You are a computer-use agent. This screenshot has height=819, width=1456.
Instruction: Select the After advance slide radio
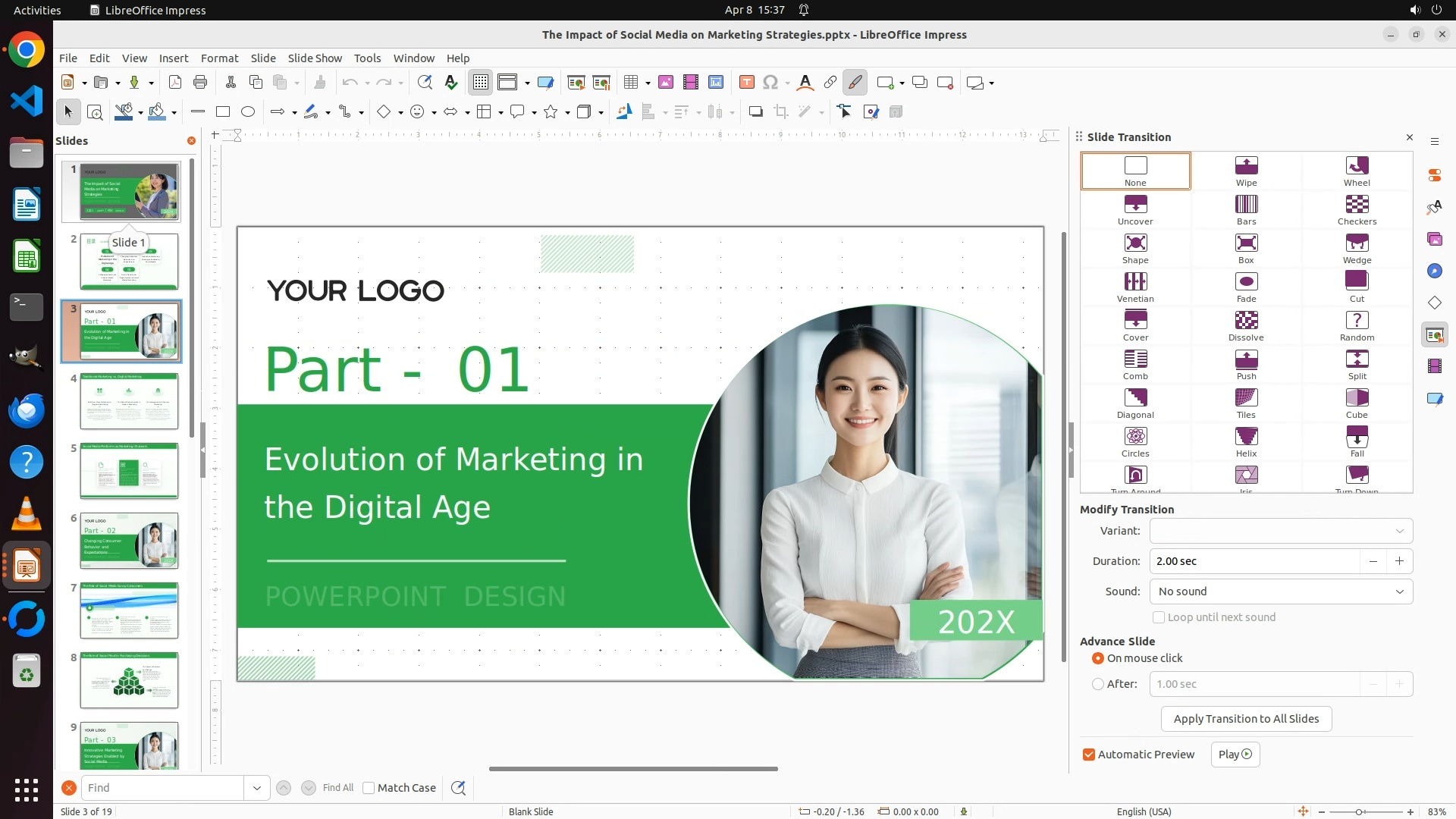pyautogui.click(x=1097, y=684)
